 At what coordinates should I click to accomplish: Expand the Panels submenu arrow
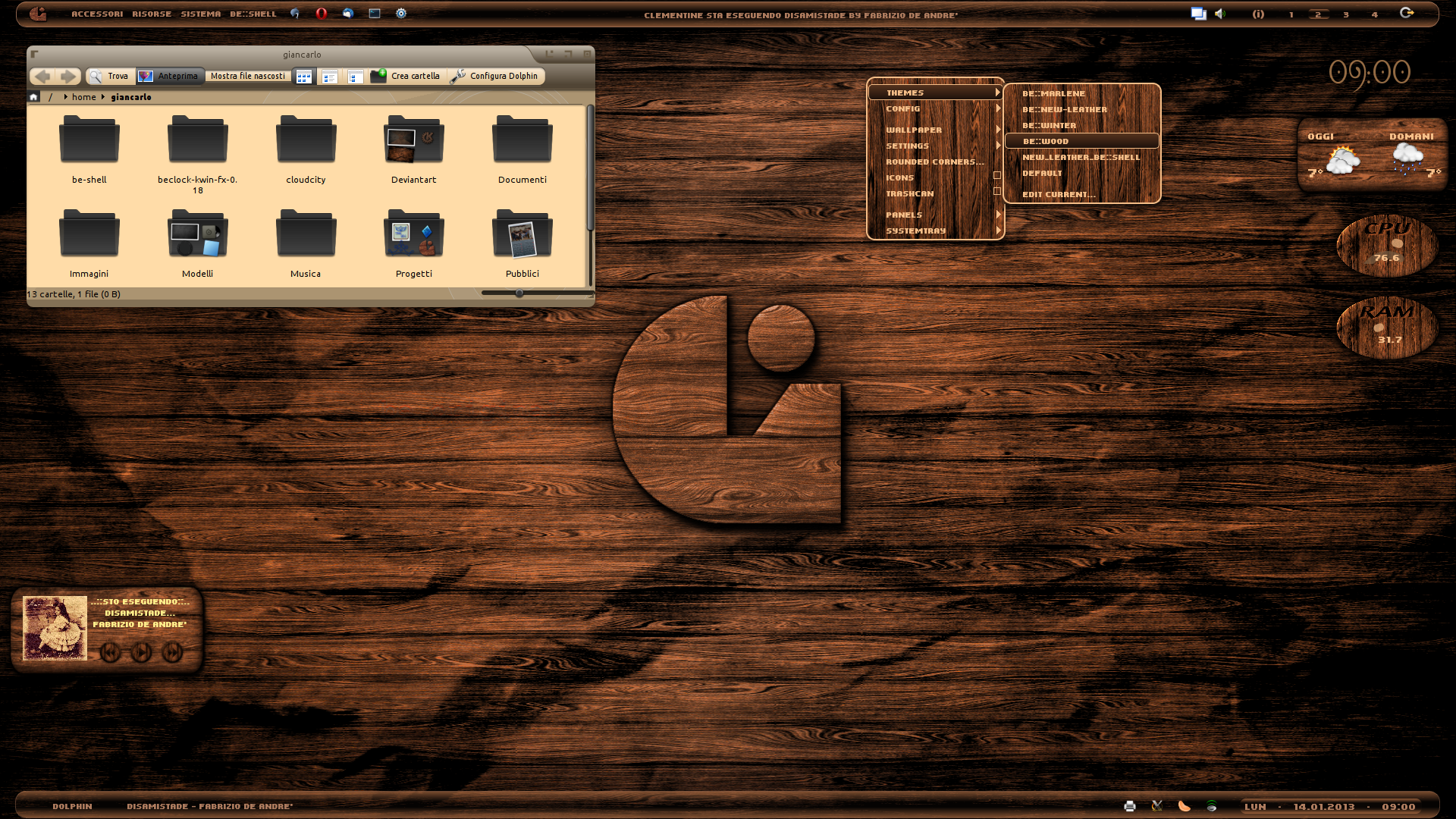(998, 215)
